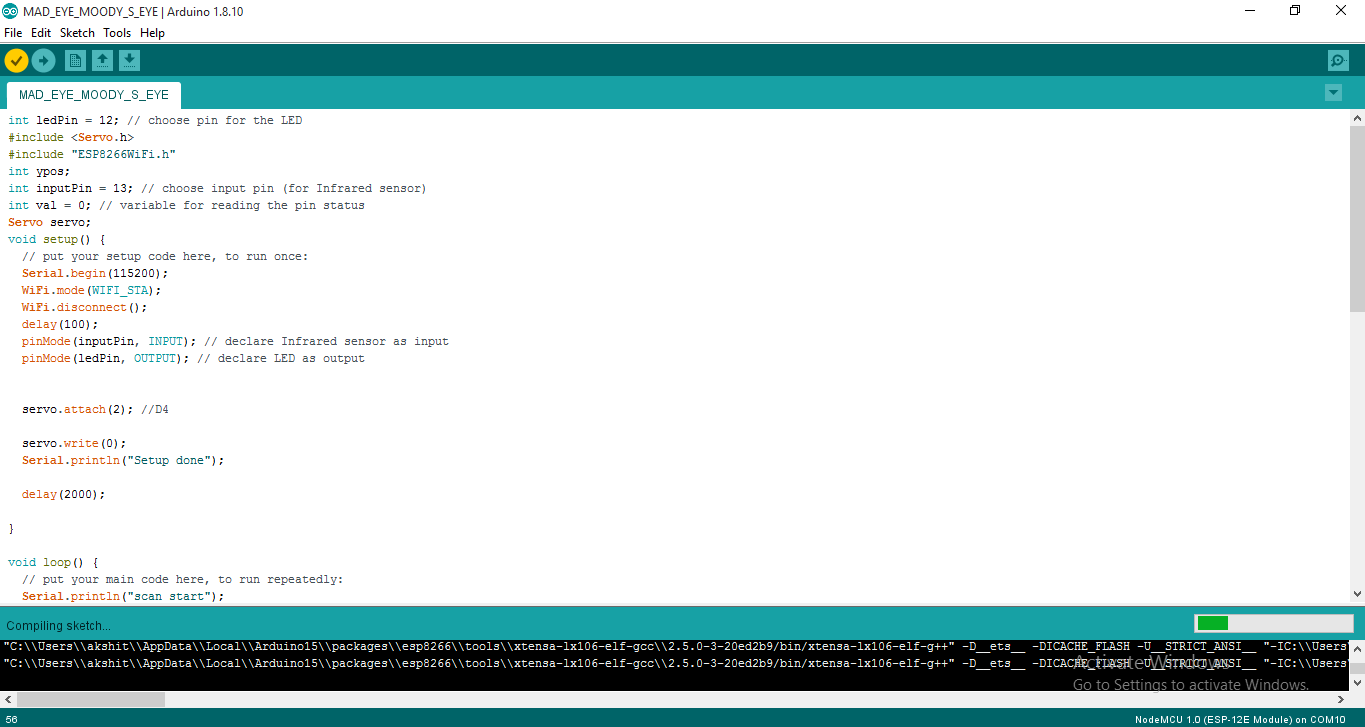
Task: Open the Tools menu
Action: (x=117, y=33)
